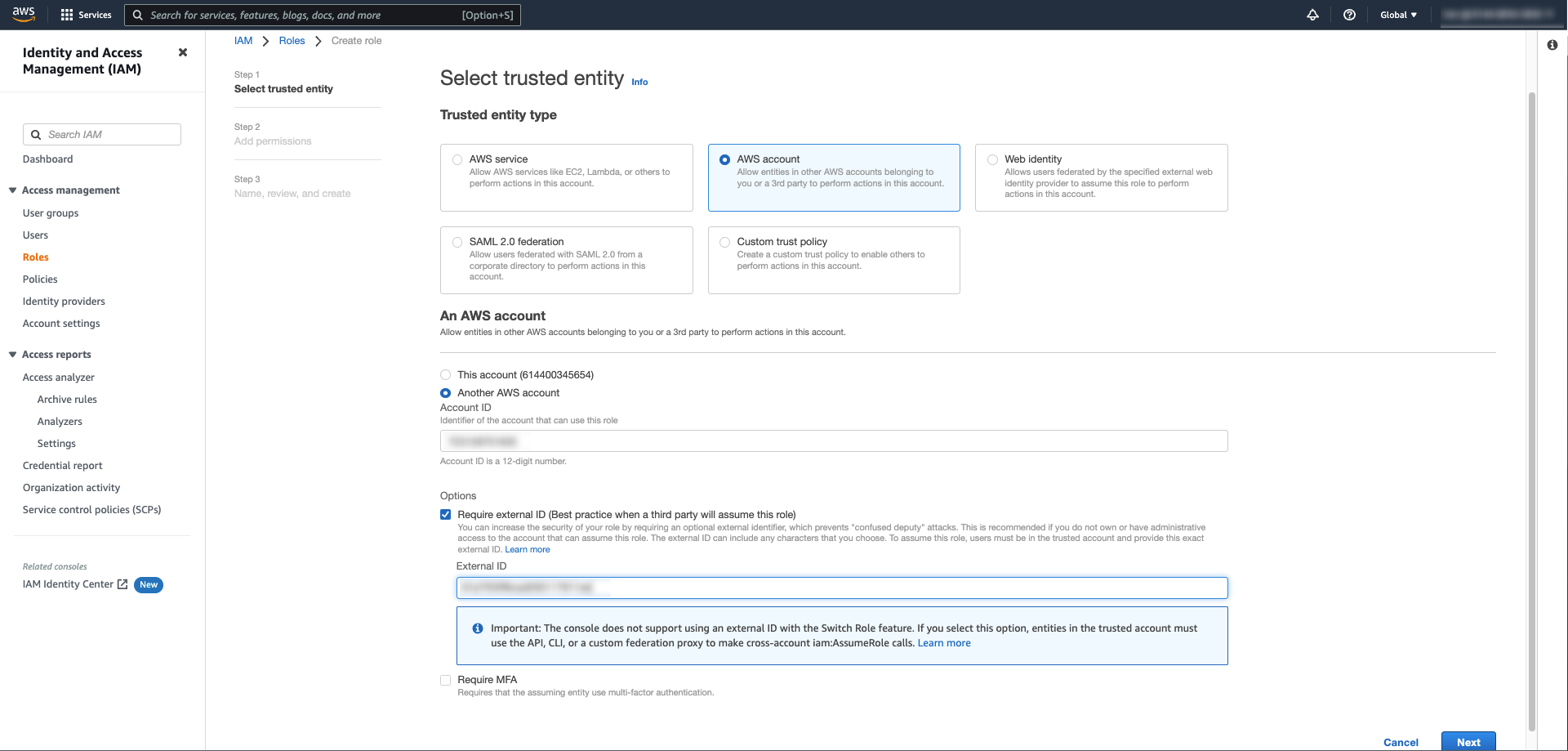The image size is (1568, 751).
Task: Open Credential report in the sidebar
Action: click(63, 466)
